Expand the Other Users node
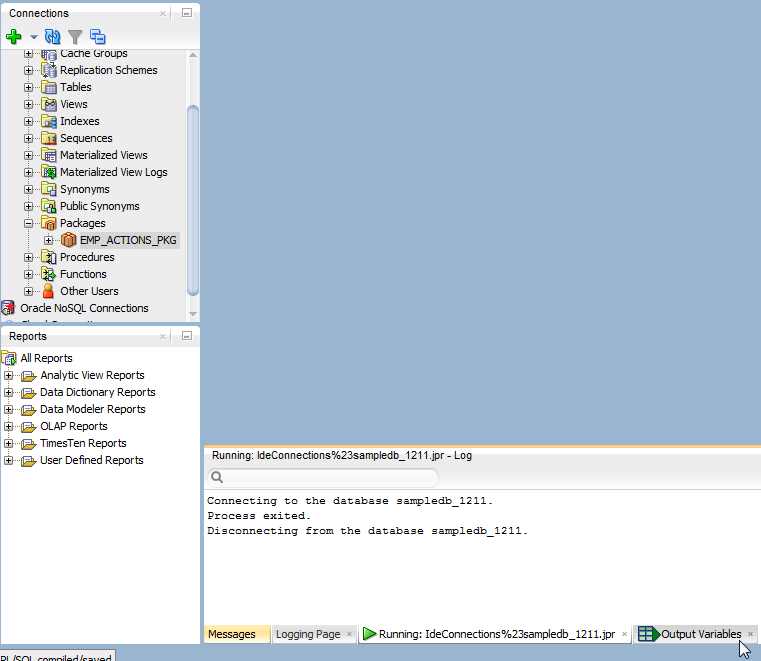Screen dimensions: 761x661 click(29, 291)
